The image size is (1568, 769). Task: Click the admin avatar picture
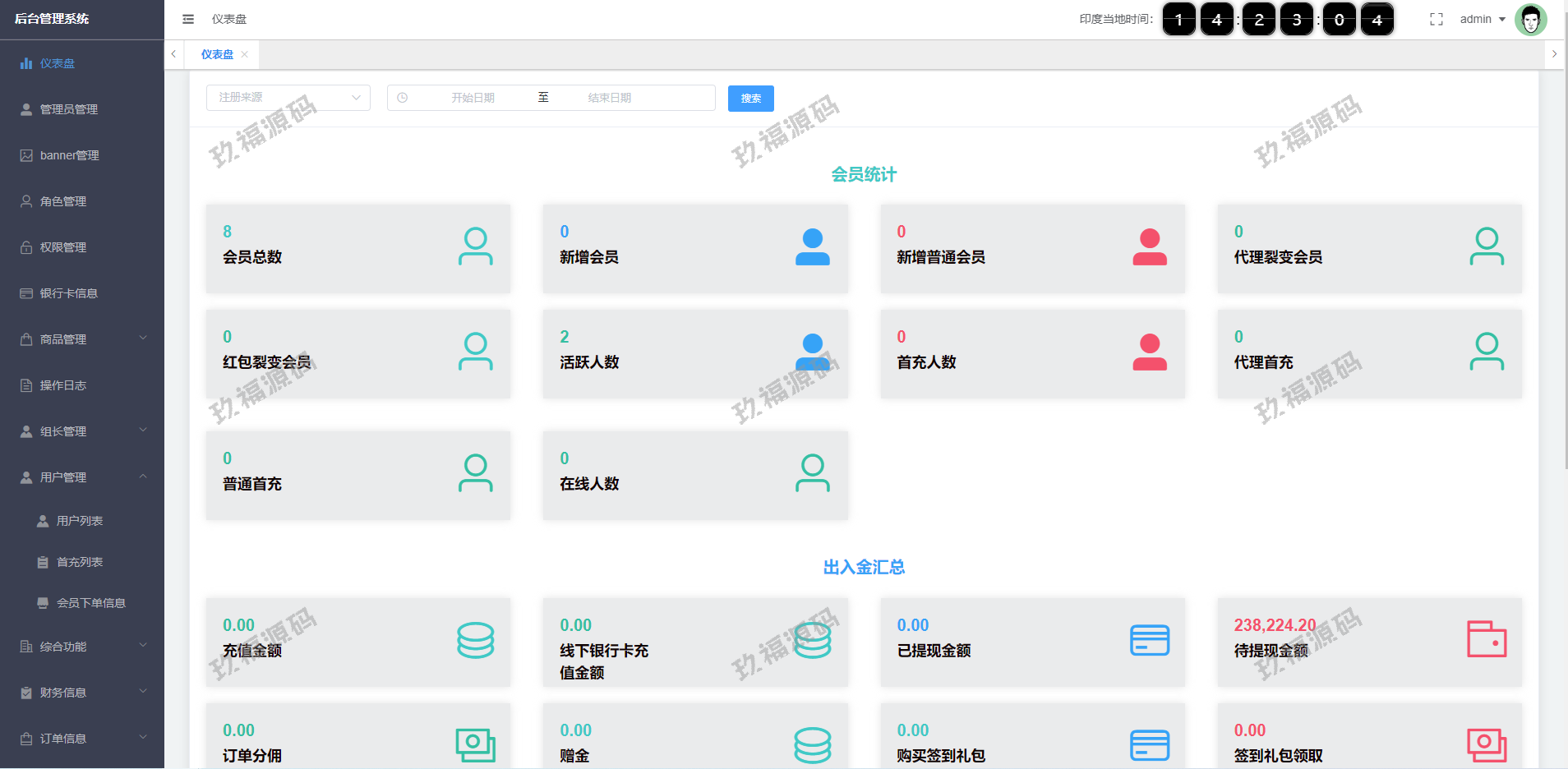click(1530, 19)
